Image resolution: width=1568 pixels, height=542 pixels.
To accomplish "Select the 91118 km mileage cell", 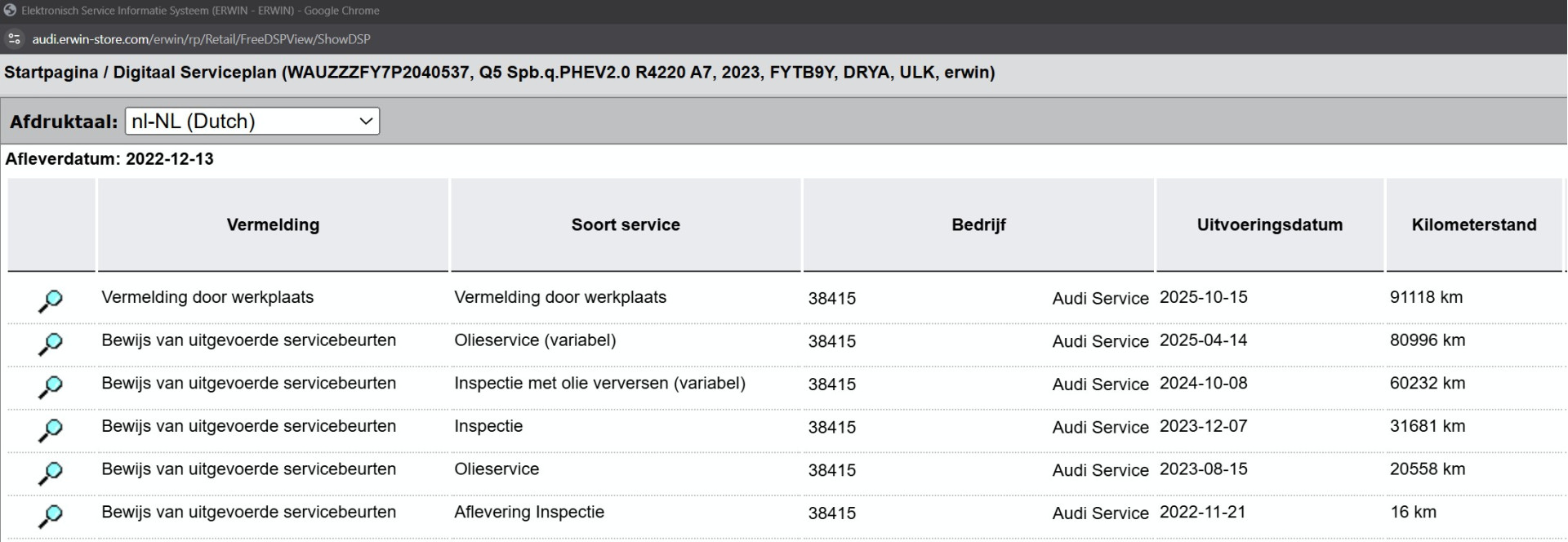I will click(1426, 298).
